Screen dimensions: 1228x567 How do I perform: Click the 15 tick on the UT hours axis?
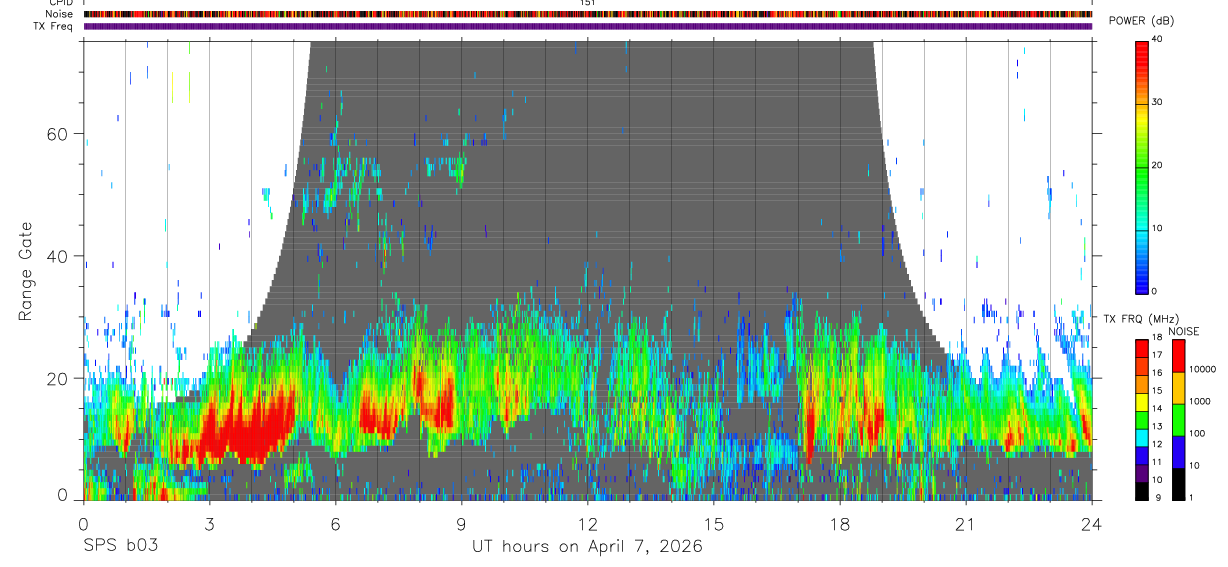[x=714, y=524]
